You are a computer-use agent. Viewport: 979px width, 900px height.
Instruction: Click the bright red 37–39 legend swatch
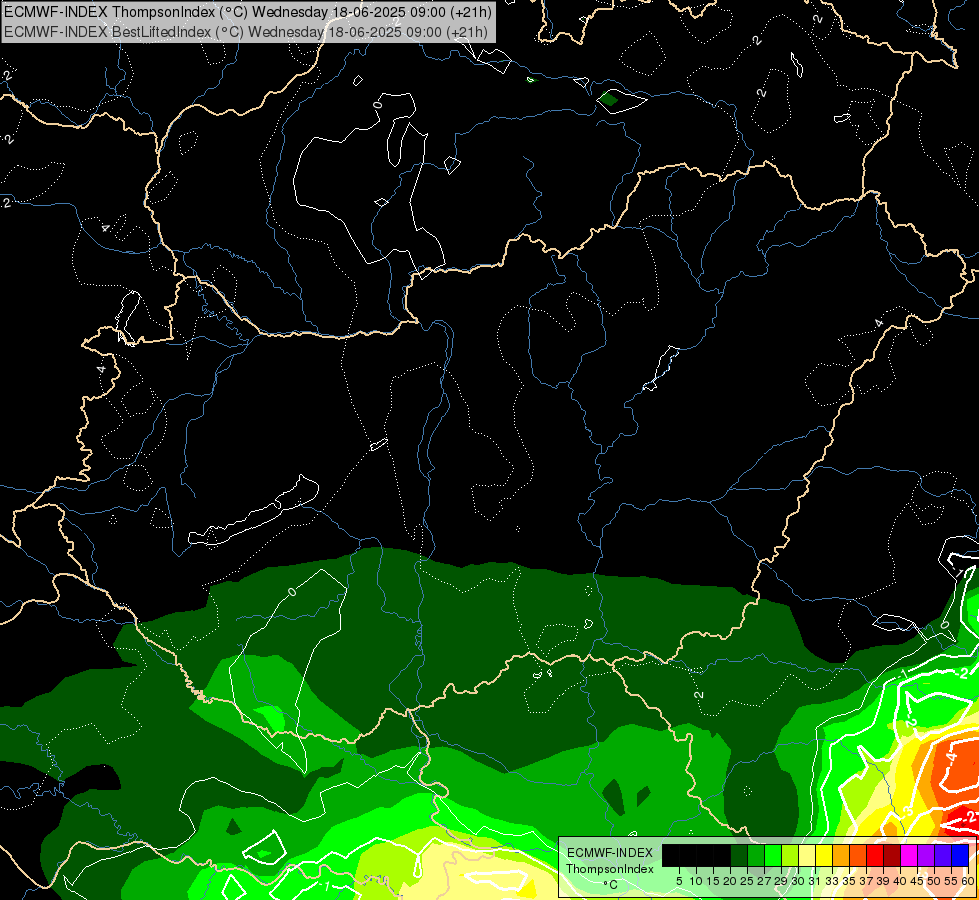pos(875,855)
